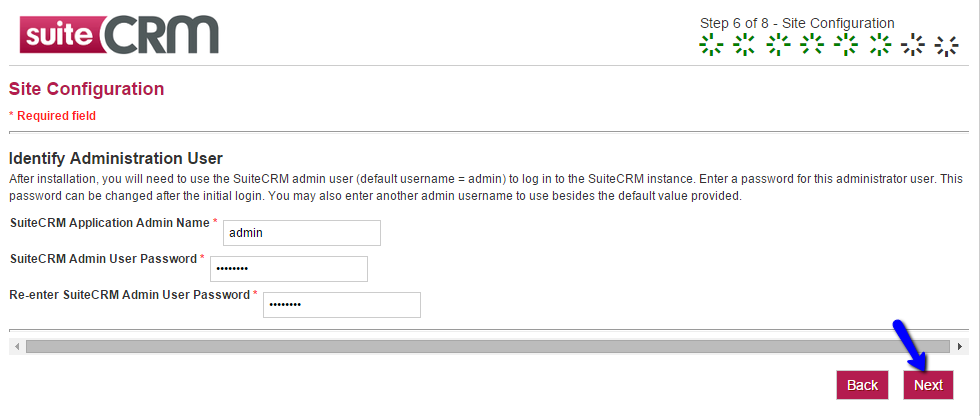The image size is (980, 416).
Task: Click the seventh (dark) step progress icon
Action: [x=913, y=46]
